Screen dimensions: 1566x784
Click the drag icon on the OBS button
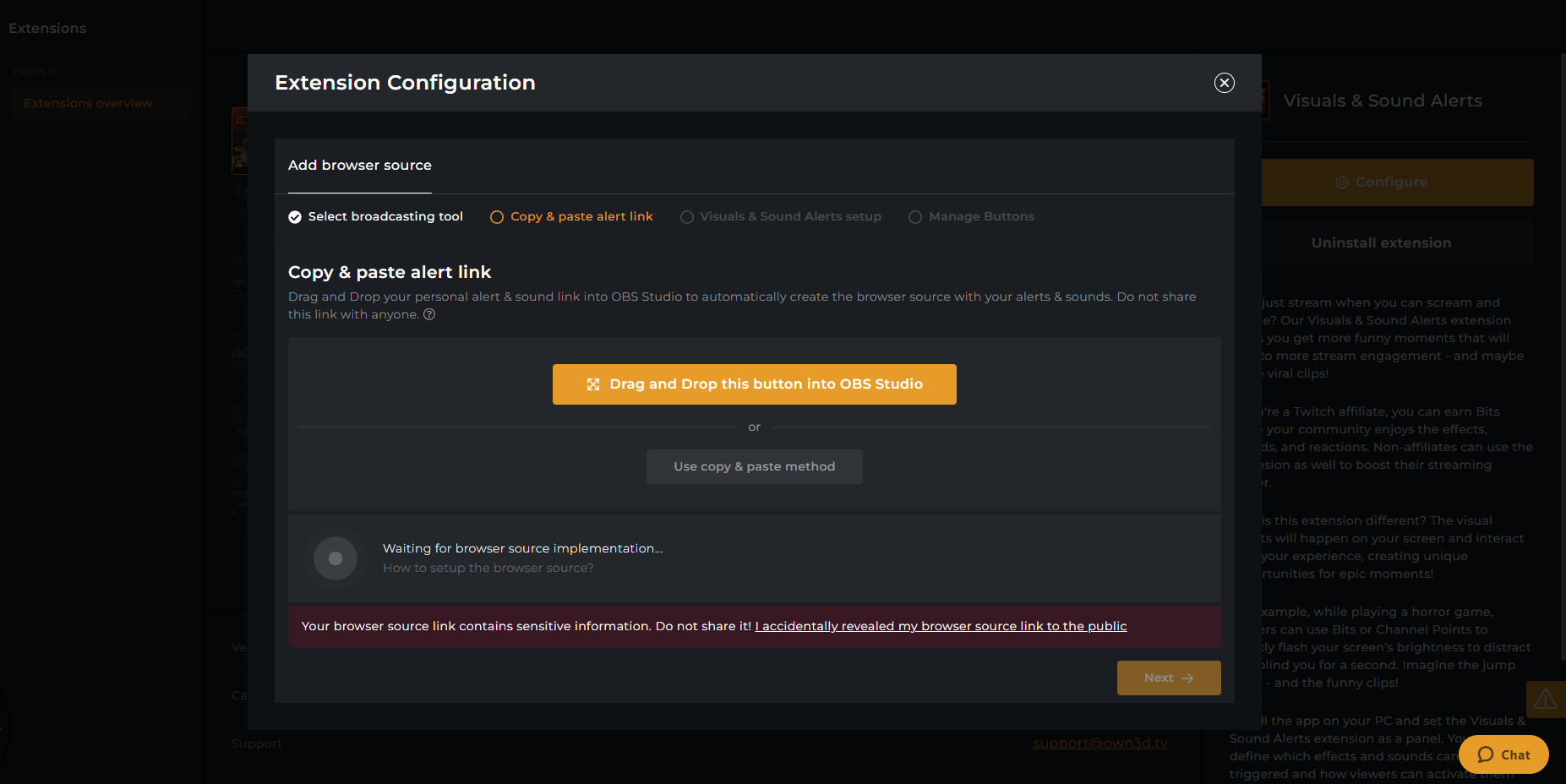click(x=593, y=384)
